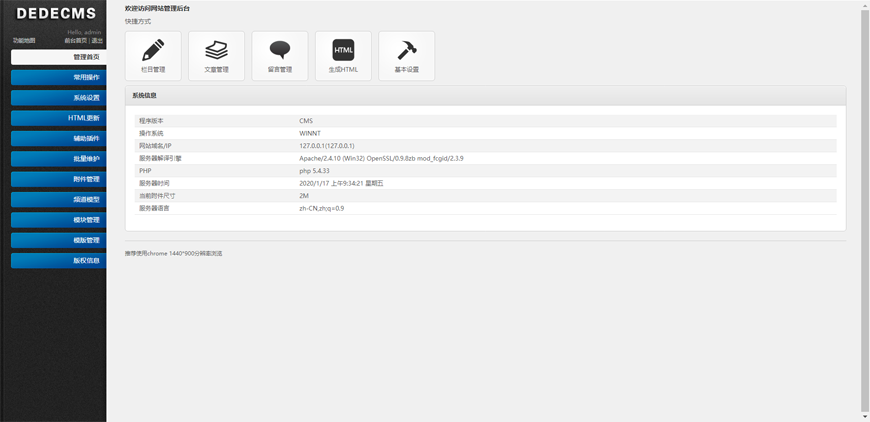Click the PHP row label
Image resolution: width=870 pixels, height=422 pixels.
click(145, 171)
